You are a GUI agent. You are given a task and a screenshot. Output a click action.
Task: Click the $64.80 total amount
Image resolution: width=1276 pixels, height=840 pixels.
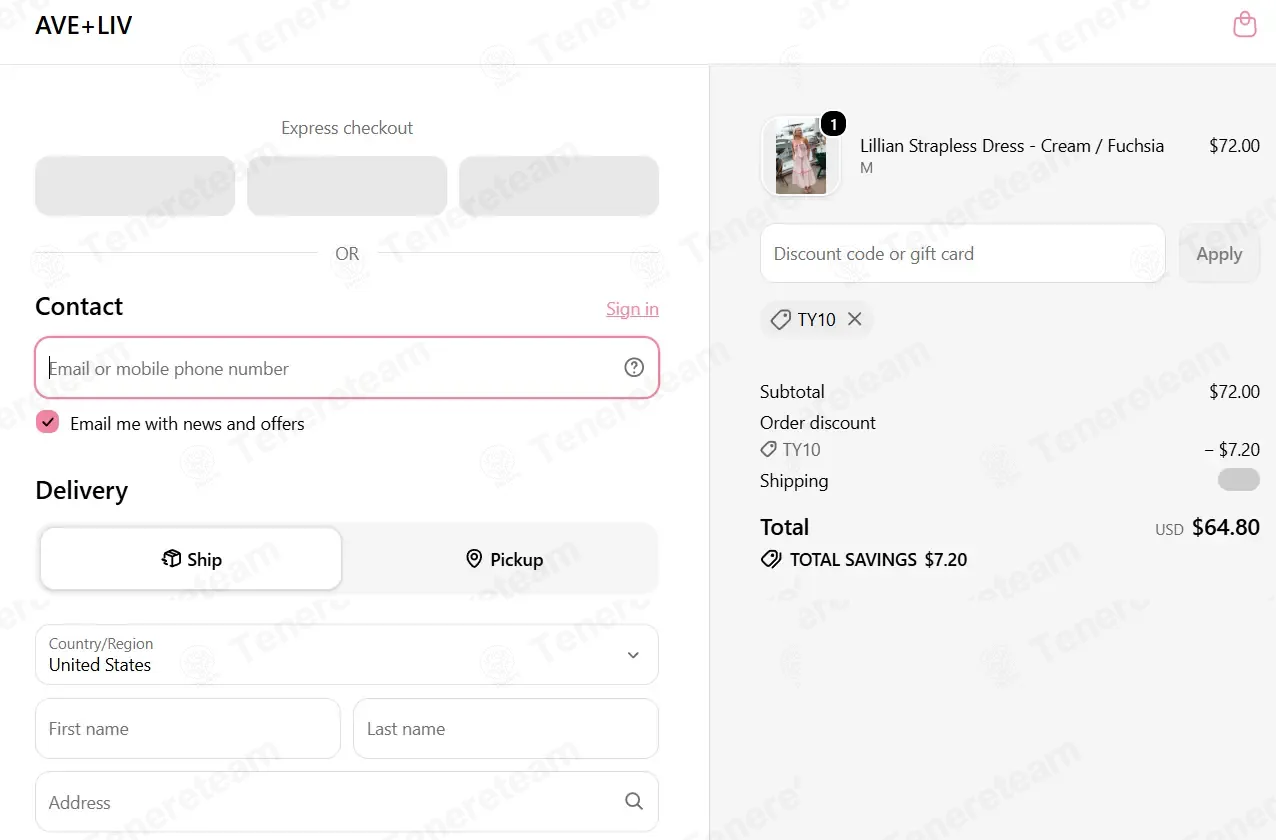click(x=1226, y=528)
